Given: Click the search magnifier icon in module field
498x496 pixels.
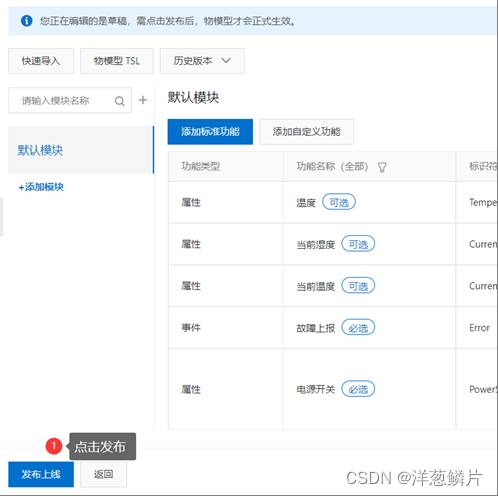Looking at the screenshot, I should tap(119, 101).
